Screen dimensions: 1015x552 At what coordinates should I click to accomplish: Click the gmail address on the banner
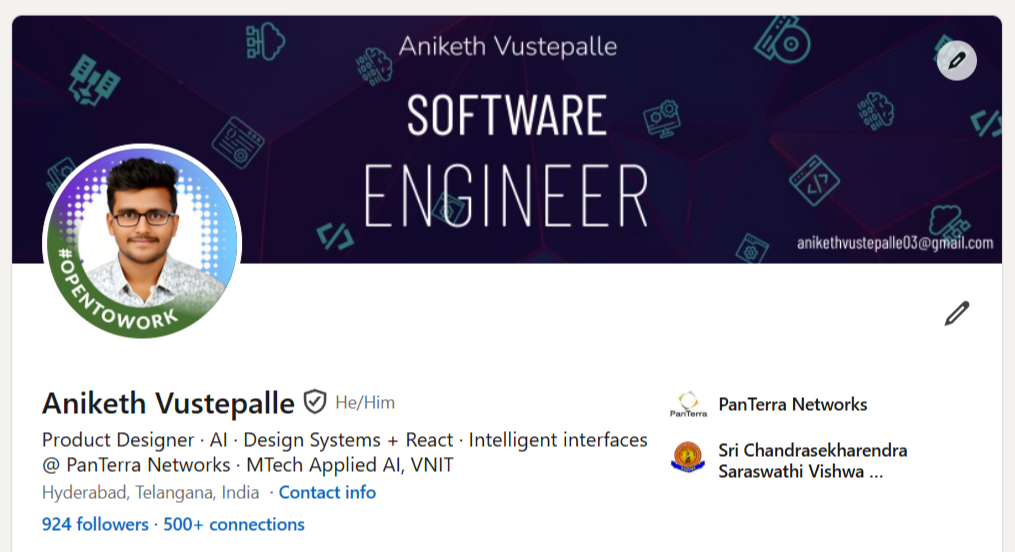895,243
